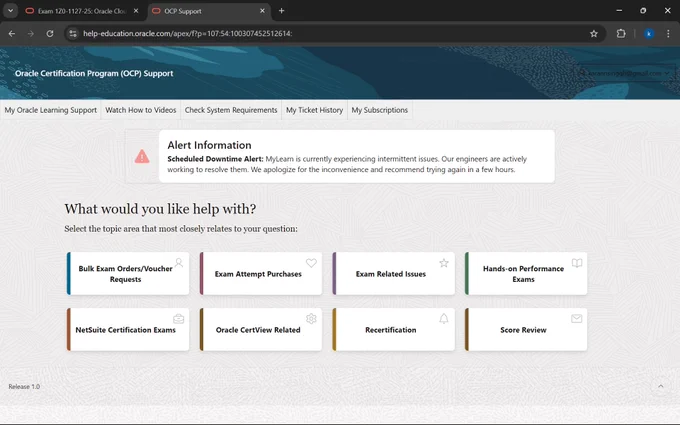Open My Oracle Learning Support menu
This screenshot has width=680, height=425.
[51, 110]
